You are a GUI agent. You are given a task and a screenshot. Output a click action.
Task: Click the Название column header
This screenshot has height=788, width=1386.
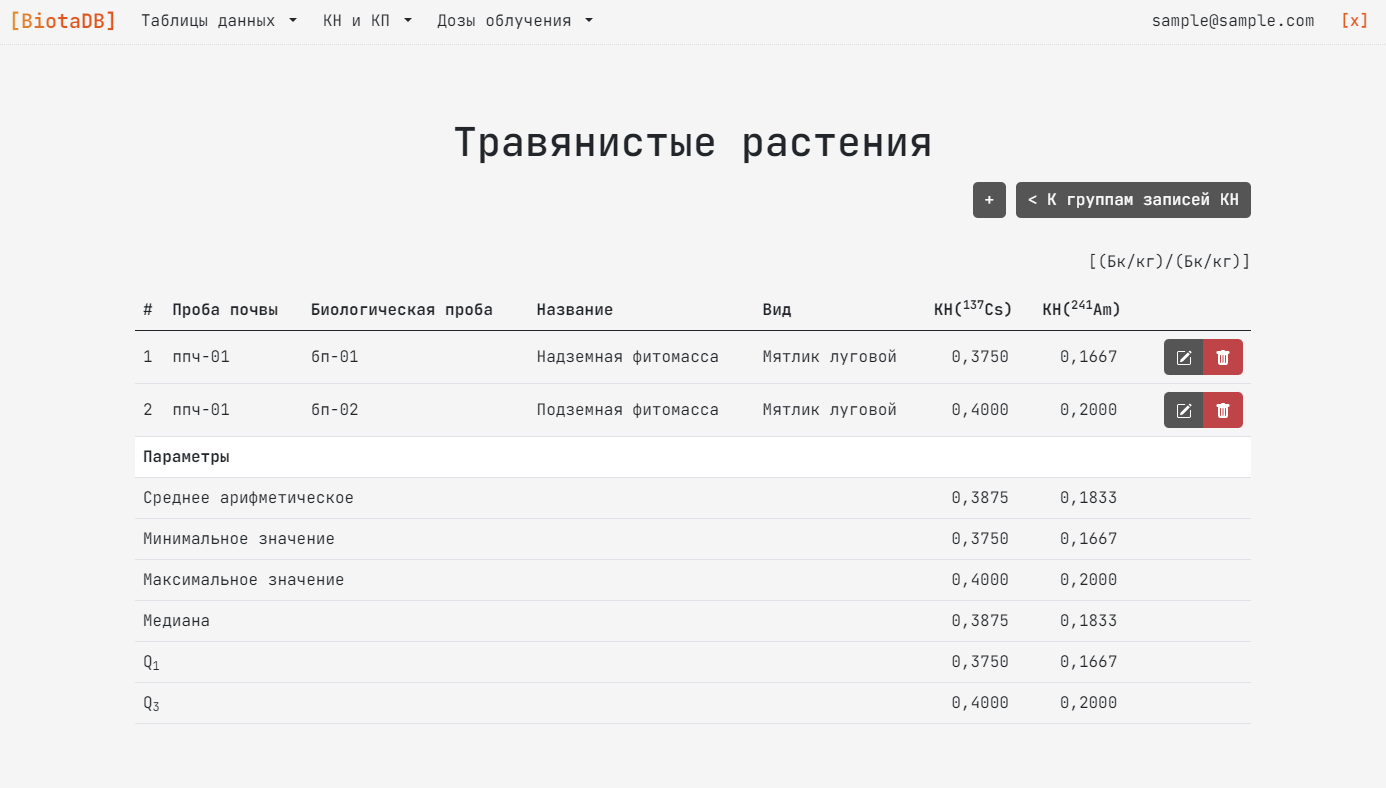(574, 310)
